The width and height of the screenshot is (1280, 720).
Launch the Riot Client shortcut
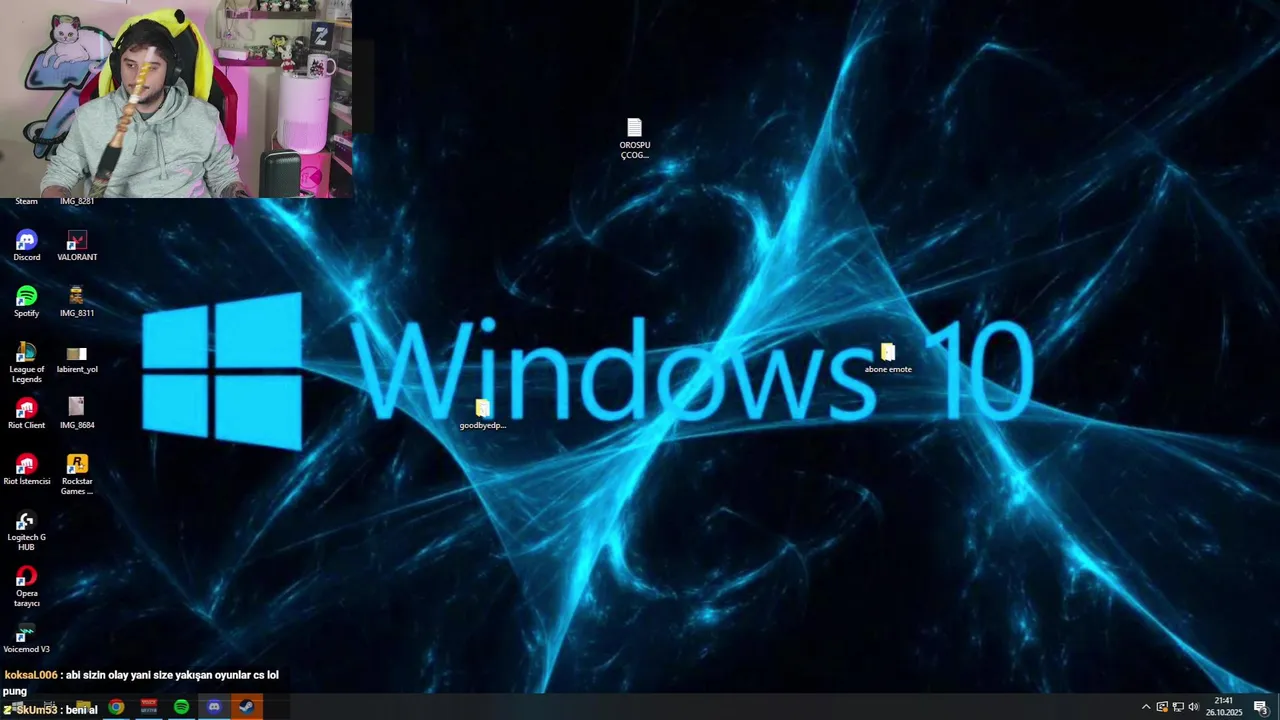26,414
